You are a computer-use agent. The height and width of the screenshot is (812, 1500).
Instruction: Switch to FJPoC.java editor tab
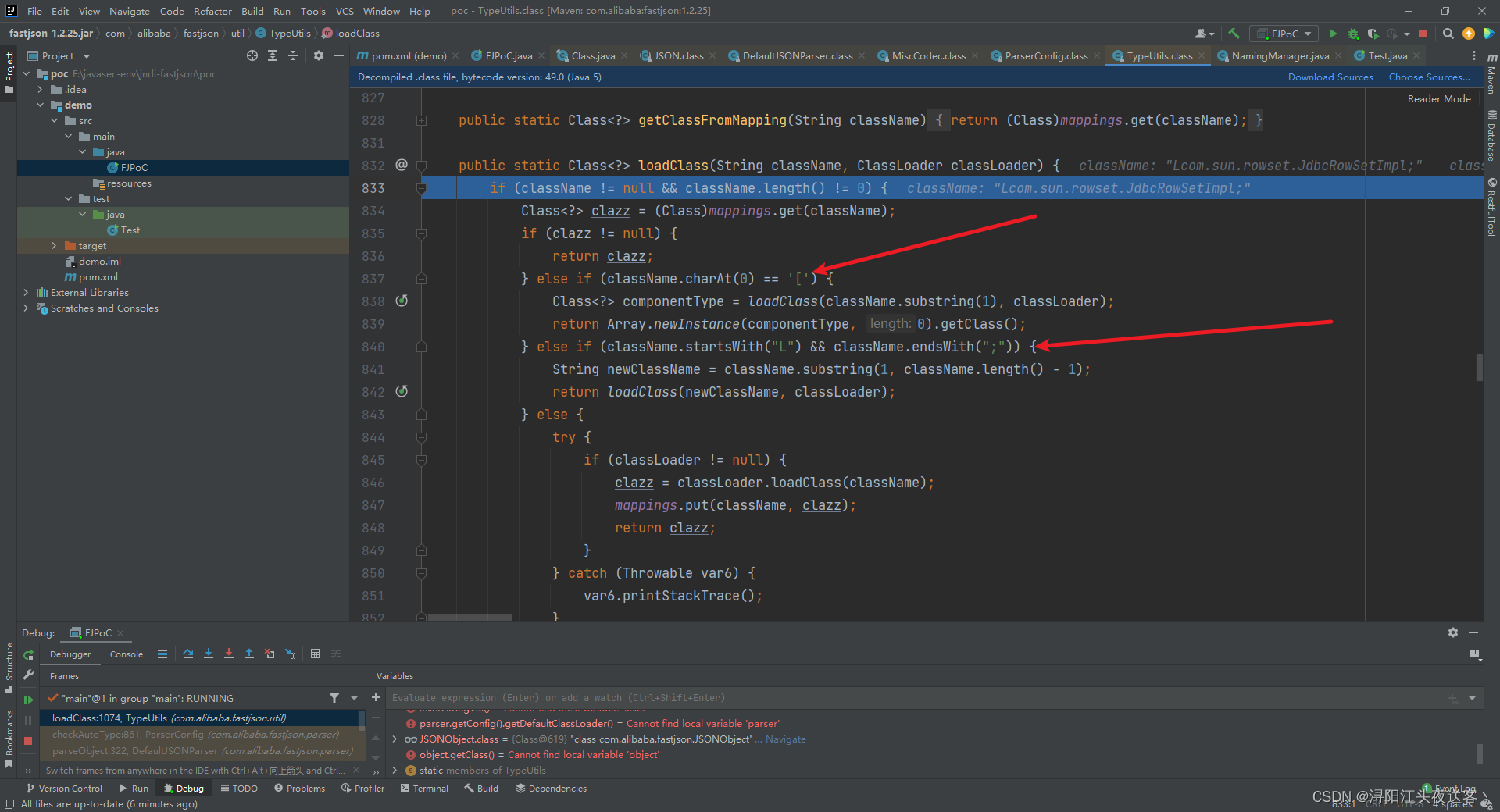(x=508, y=55)
